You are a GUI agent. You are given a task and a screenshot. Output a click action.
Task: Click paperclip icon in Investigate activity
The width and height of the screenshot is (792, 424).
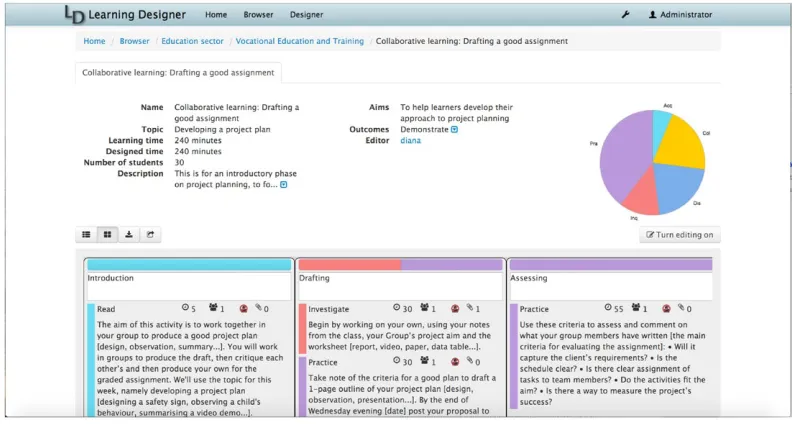pyautogui.click(x=470, y=307)
